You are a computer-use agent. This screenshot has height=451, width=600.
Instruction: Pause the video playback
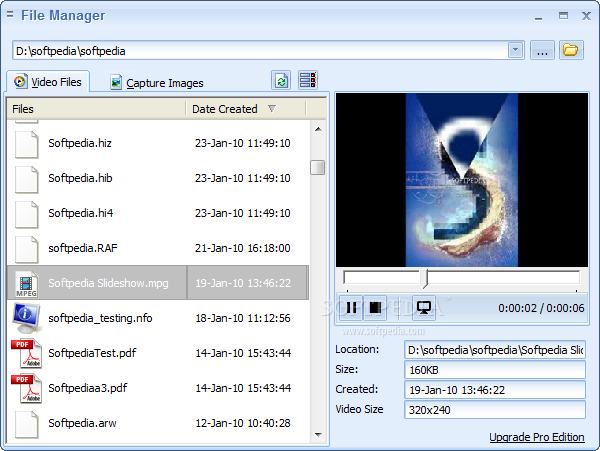(x=351, y=307)
